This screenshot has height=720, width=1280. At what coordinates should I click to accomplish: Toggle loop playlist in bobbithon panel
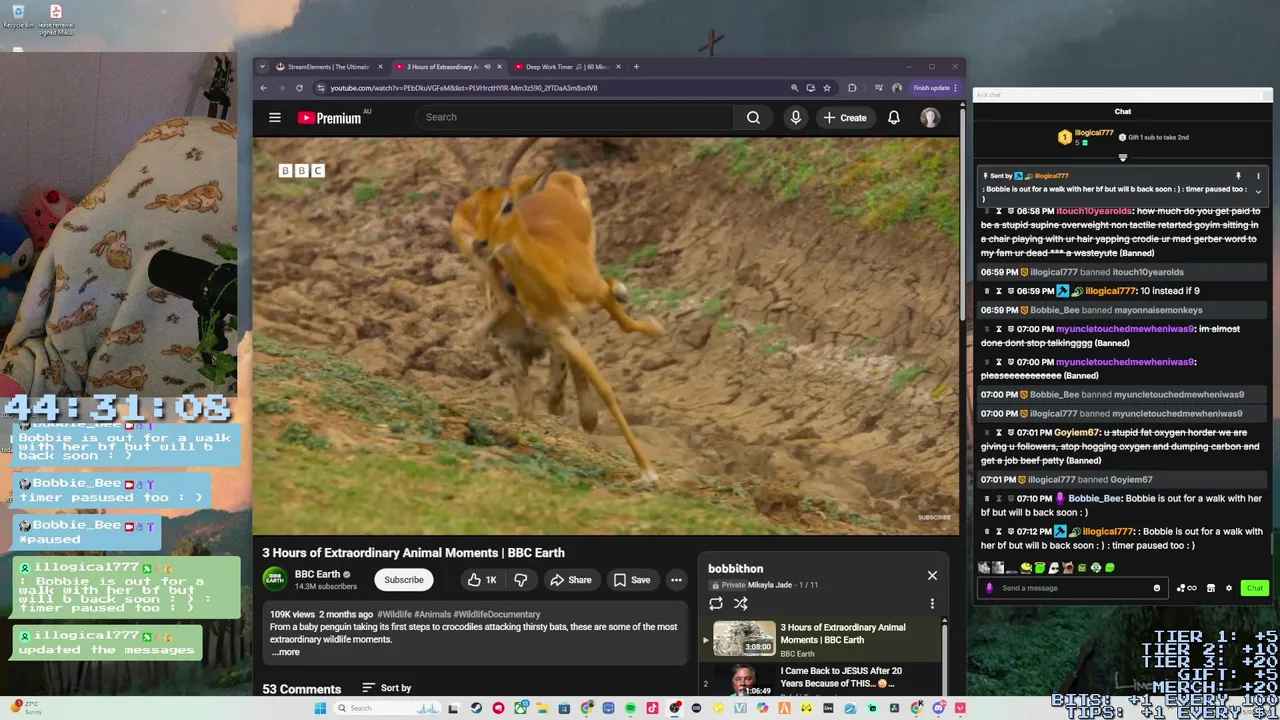[716, 603]
